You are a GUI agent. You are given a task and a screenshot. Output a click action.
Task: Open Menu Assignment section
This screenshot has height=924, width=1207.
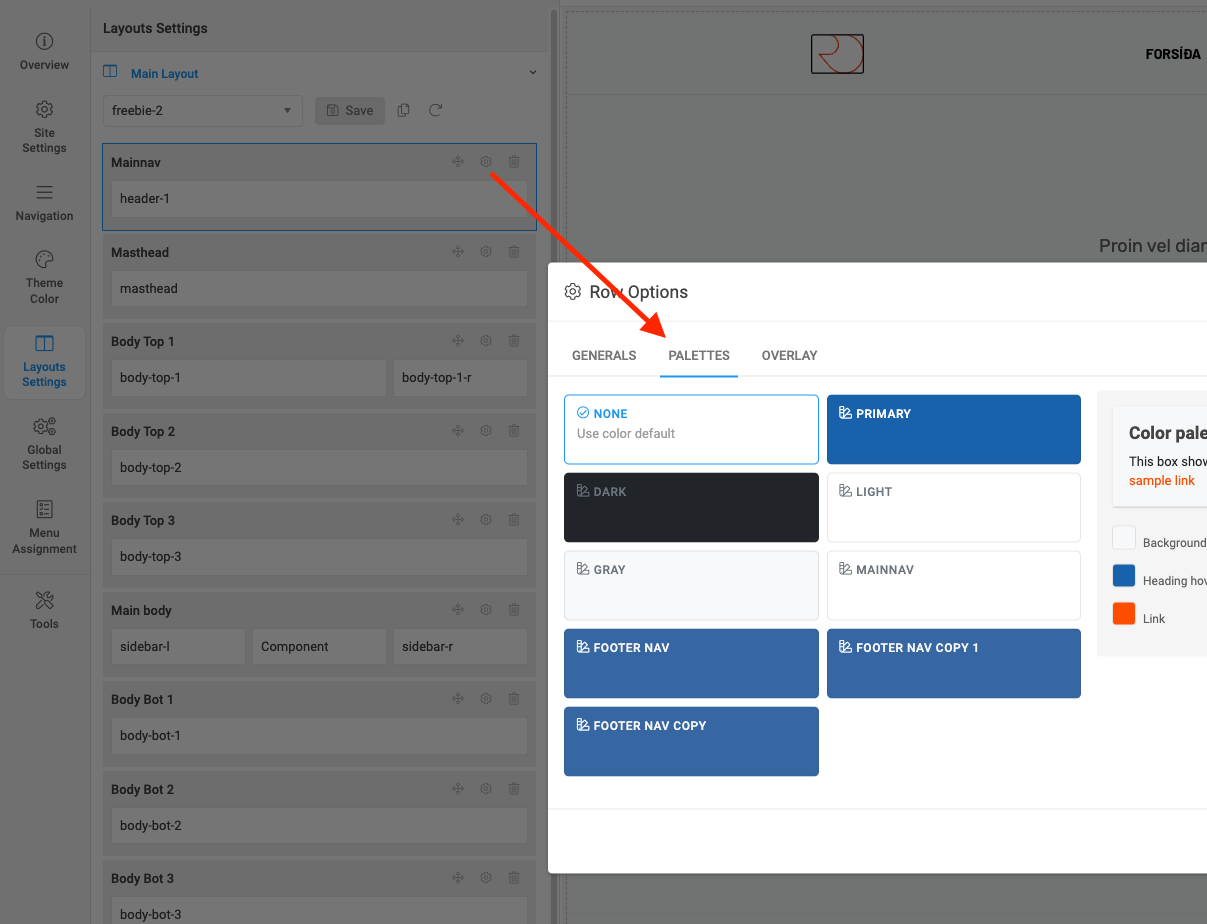(x=44, y=527)
